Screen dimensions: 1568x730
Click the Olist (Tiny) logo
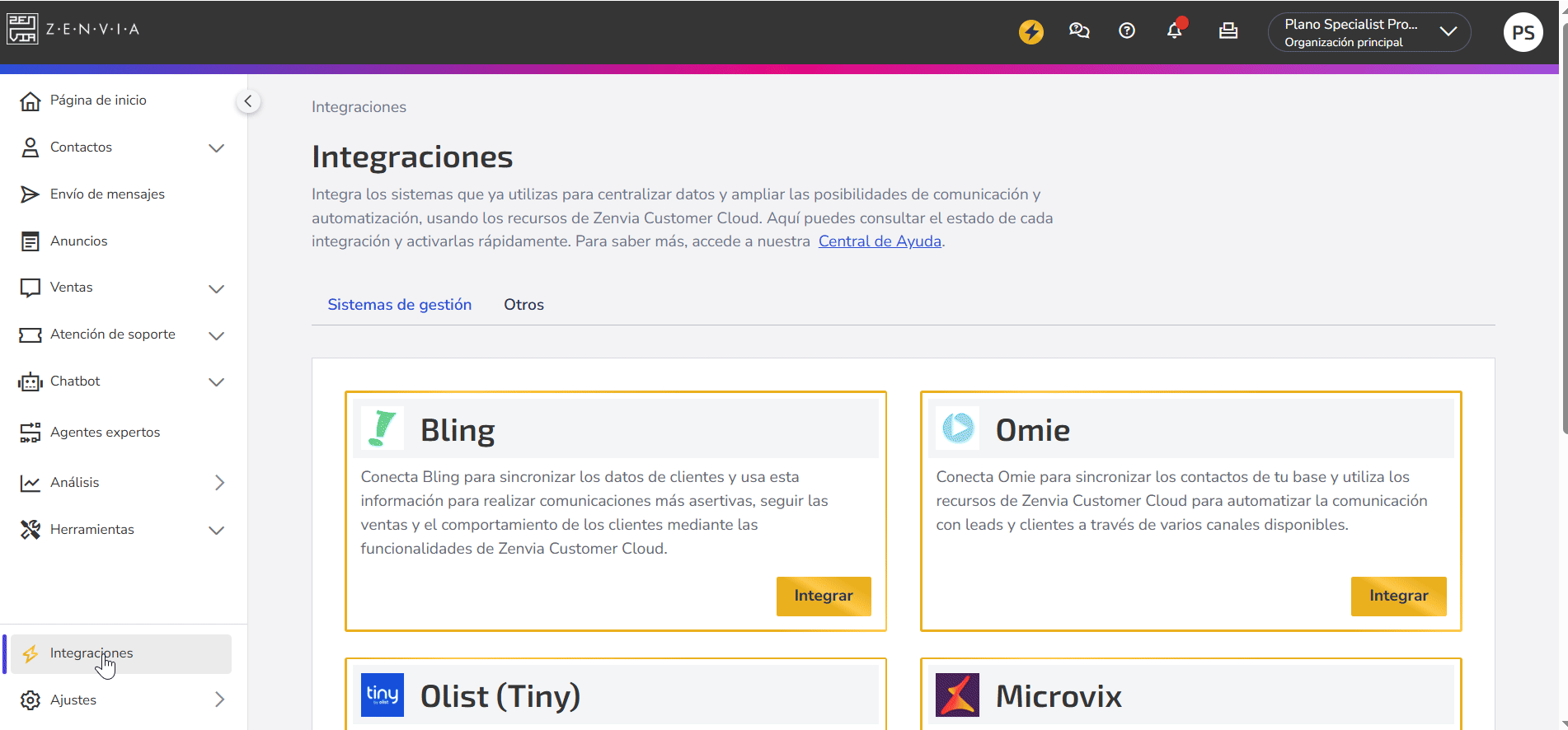tap(383, 695)
